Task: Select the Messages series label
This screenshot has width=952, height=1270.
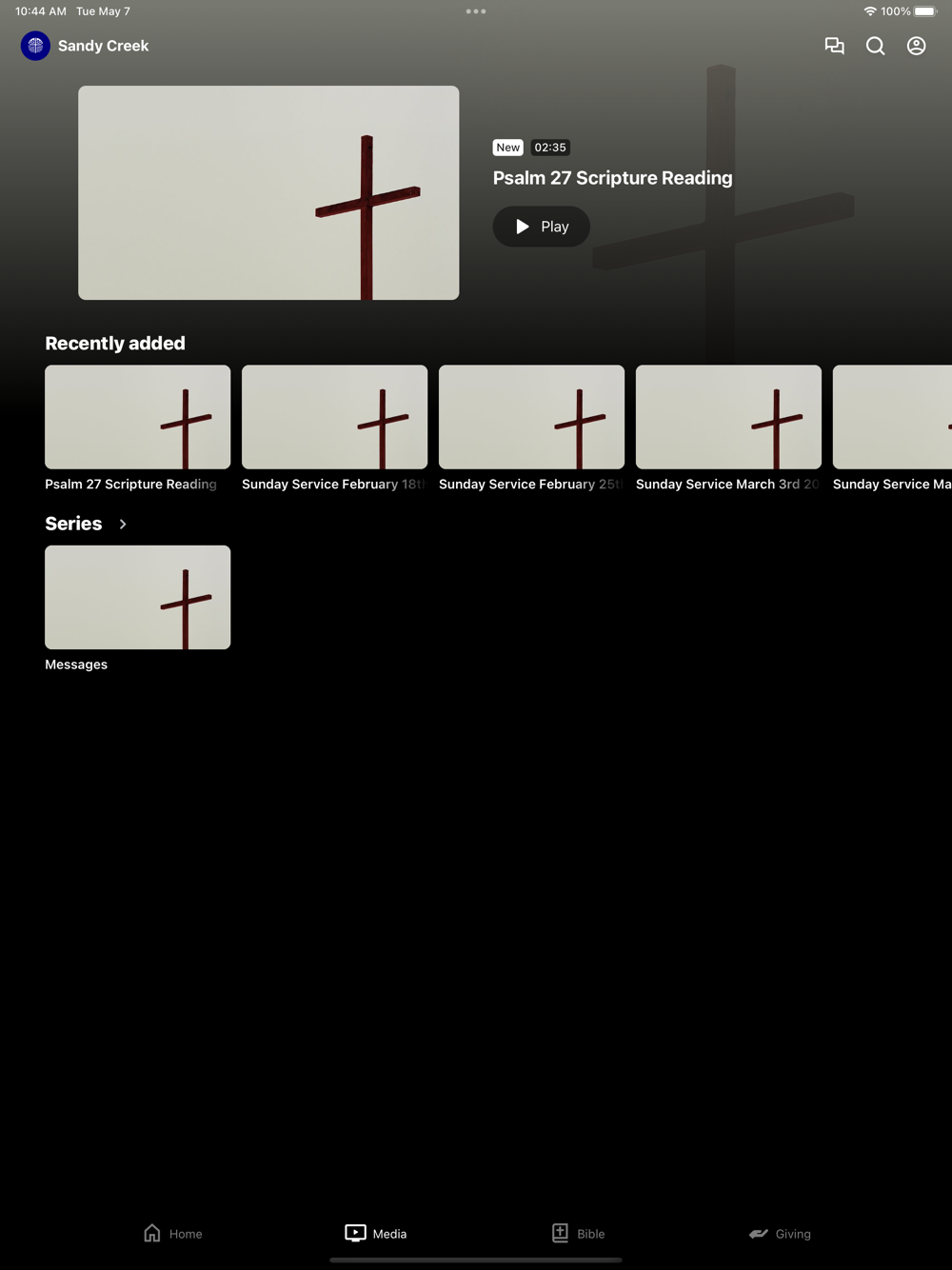Action: coord(76,665)
